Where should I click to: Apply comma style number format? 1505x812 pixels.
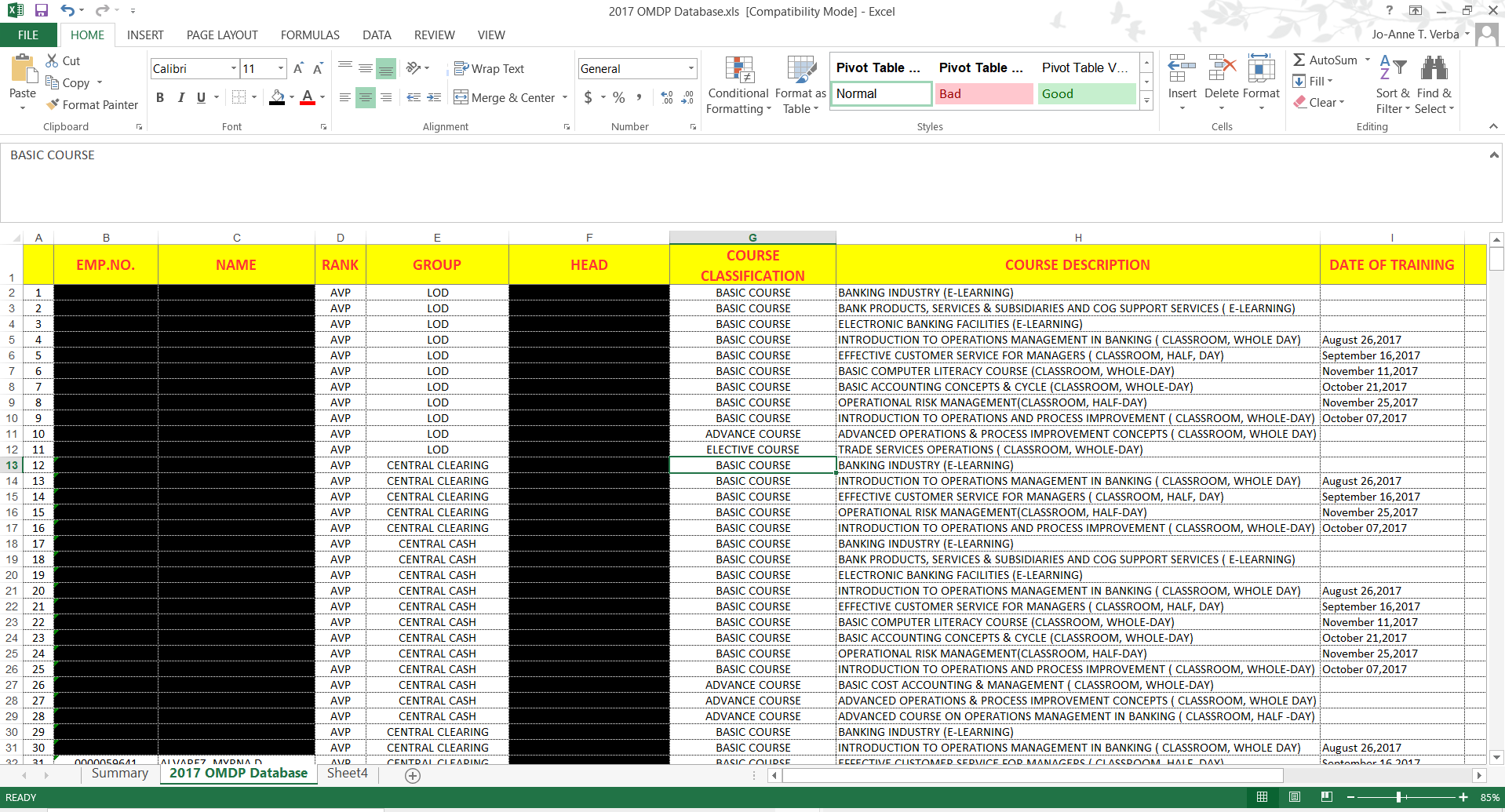point(640,97)
